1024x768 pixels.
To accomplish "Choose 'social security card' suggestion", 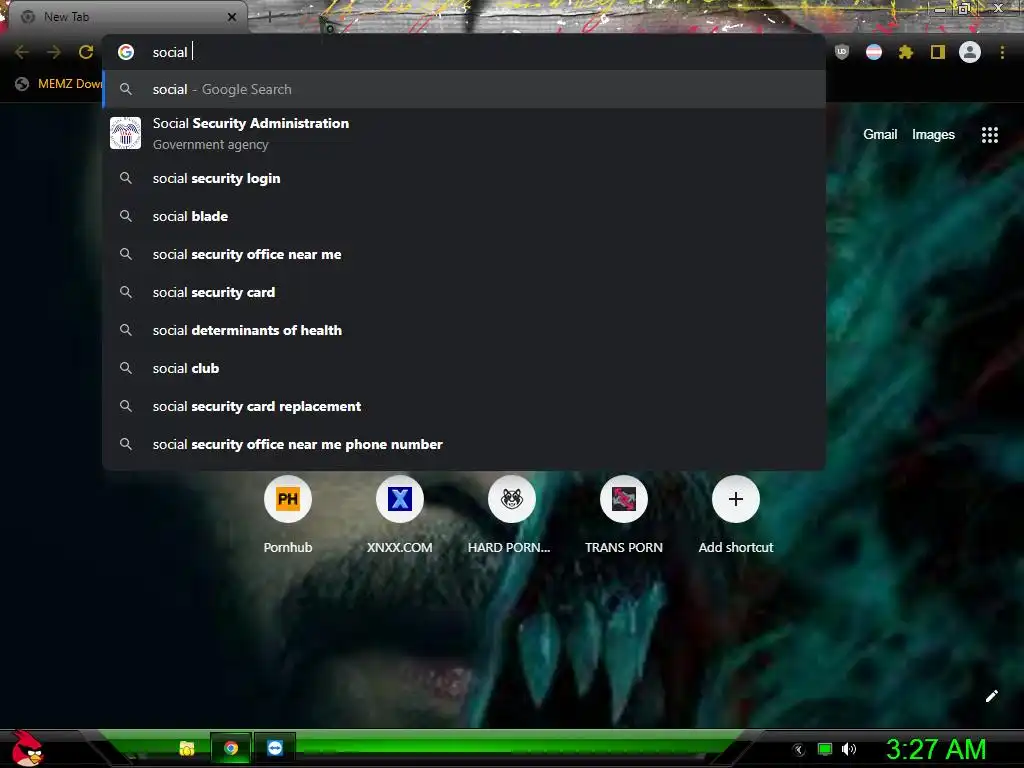I will (x=464, y=292).
